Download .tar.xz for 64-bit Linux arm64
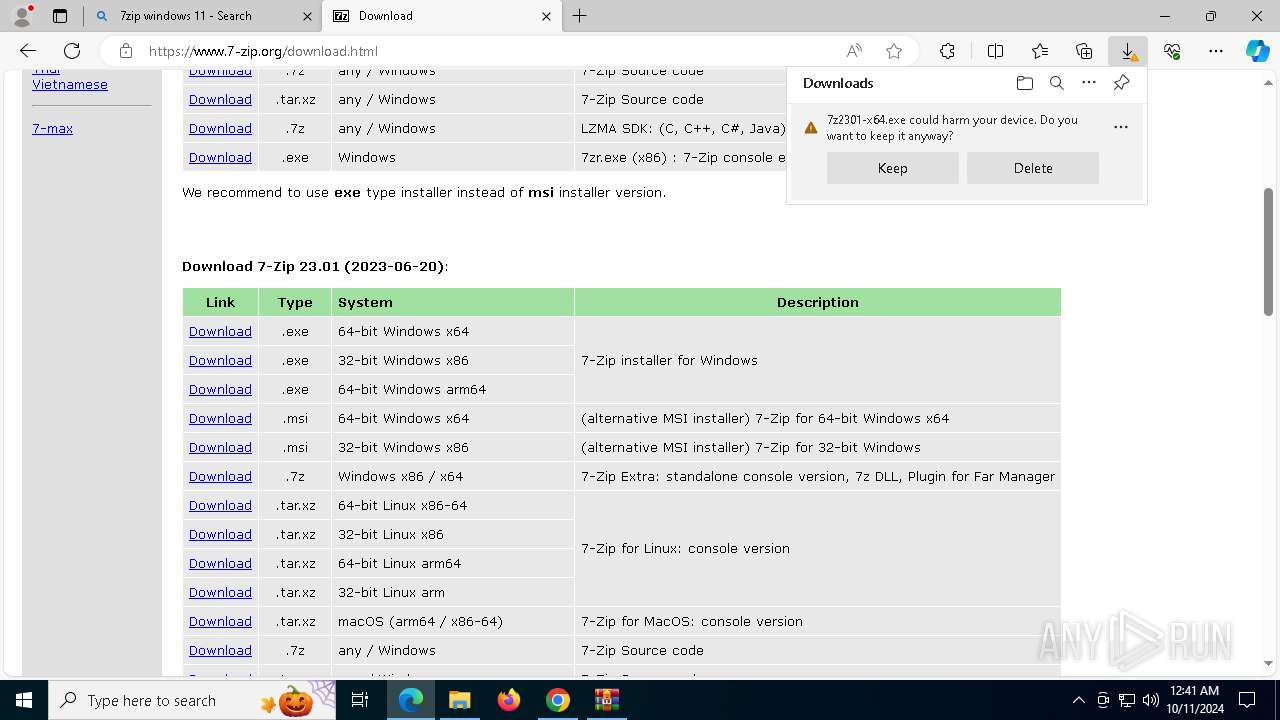Image resolution: width=1280 pixels, height=720 pixels. (x=220, y=563)
